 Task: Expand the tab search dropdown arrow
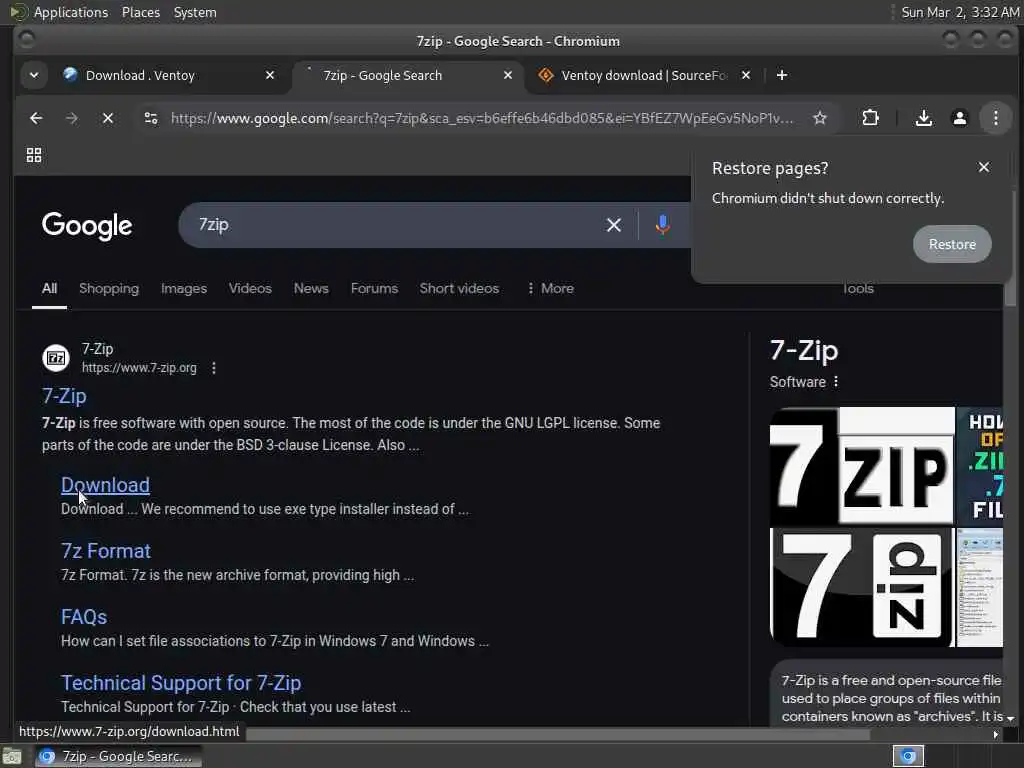tap(34, 75)
